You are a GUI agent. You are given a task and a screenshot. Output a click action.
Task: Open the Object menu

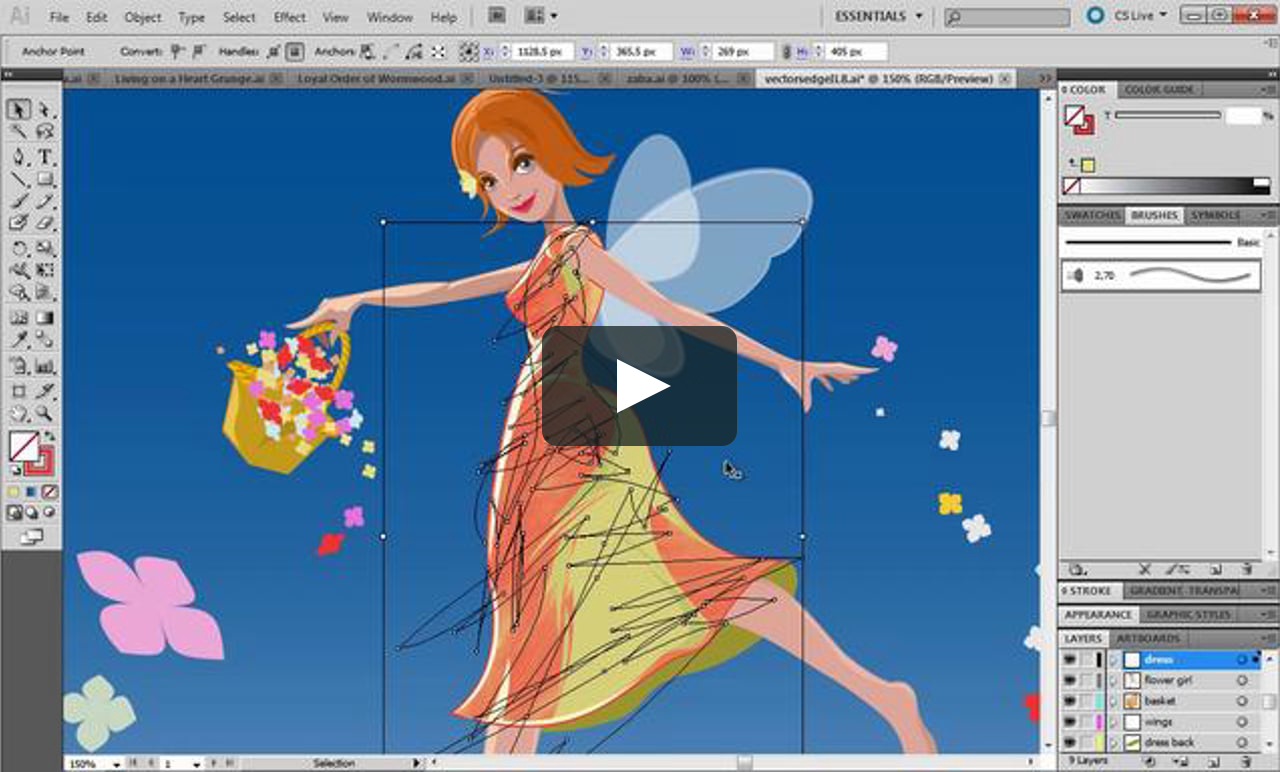click(143, 18)
